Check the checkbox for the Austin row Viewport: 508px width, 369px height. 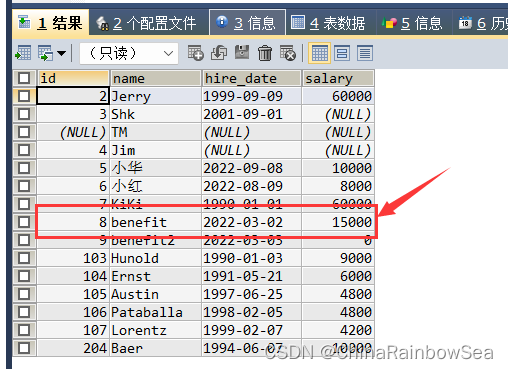pos(24,294)
